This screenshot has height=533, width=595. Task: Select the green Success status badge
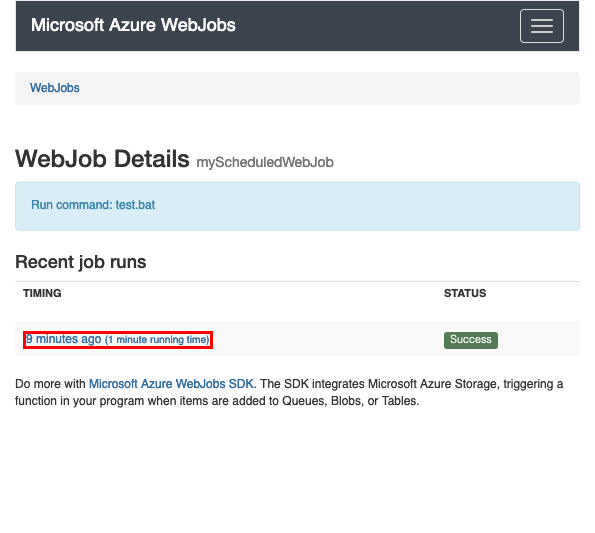[471, 340]
